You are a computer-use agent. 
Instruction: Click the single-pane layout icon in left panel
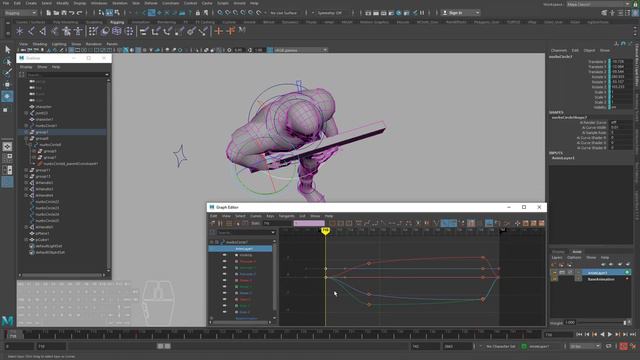pos(7,147)
